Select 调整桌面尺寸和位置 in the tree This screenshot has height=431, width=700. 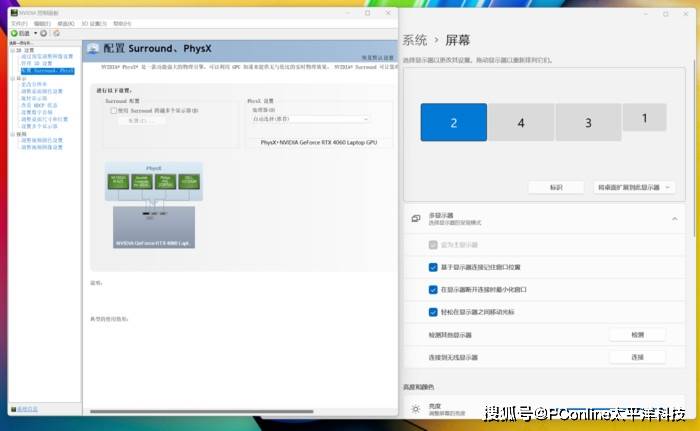pyautogui.click(x=45, y=119)
